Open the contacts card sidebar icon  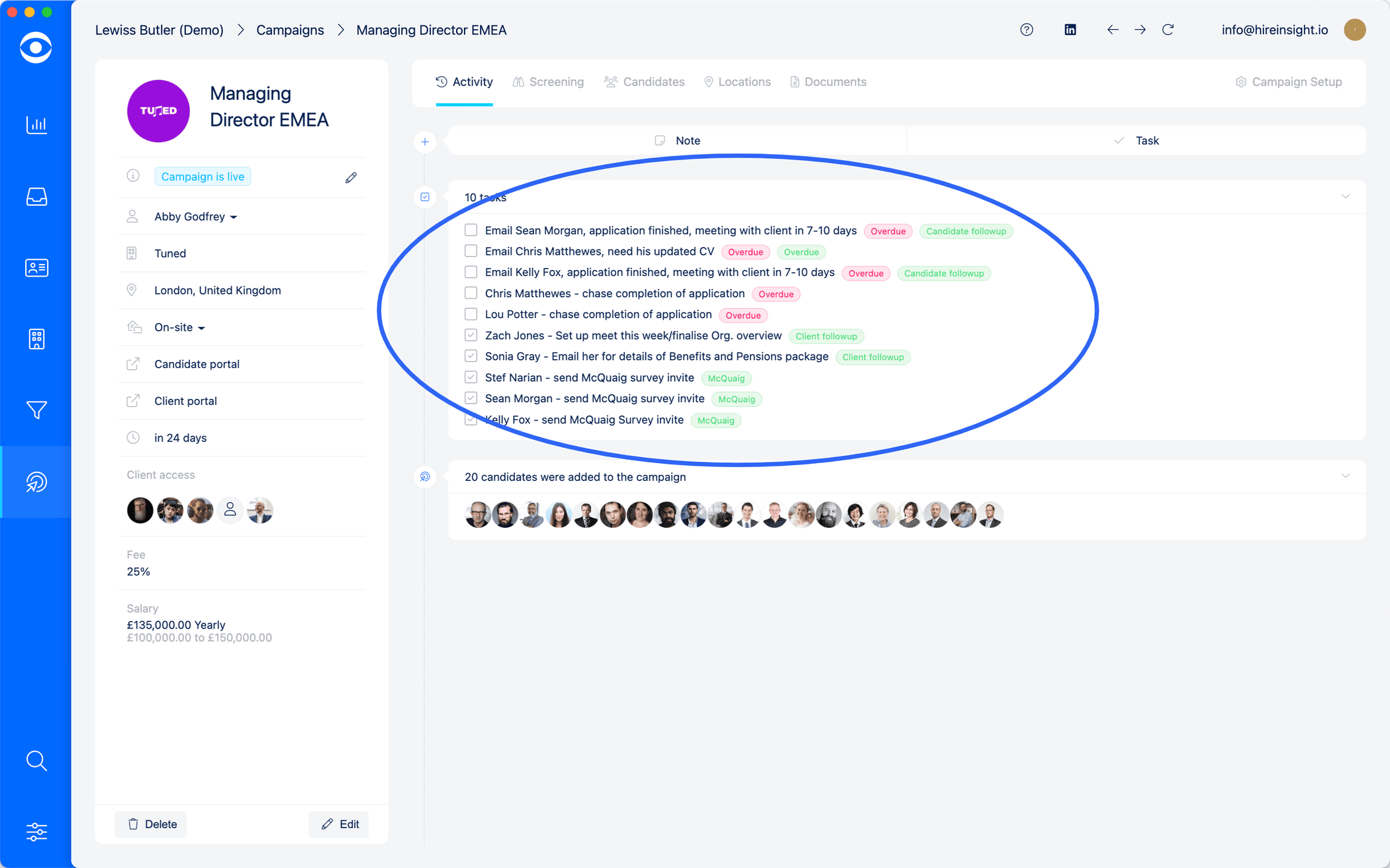(x=36, y=267)
